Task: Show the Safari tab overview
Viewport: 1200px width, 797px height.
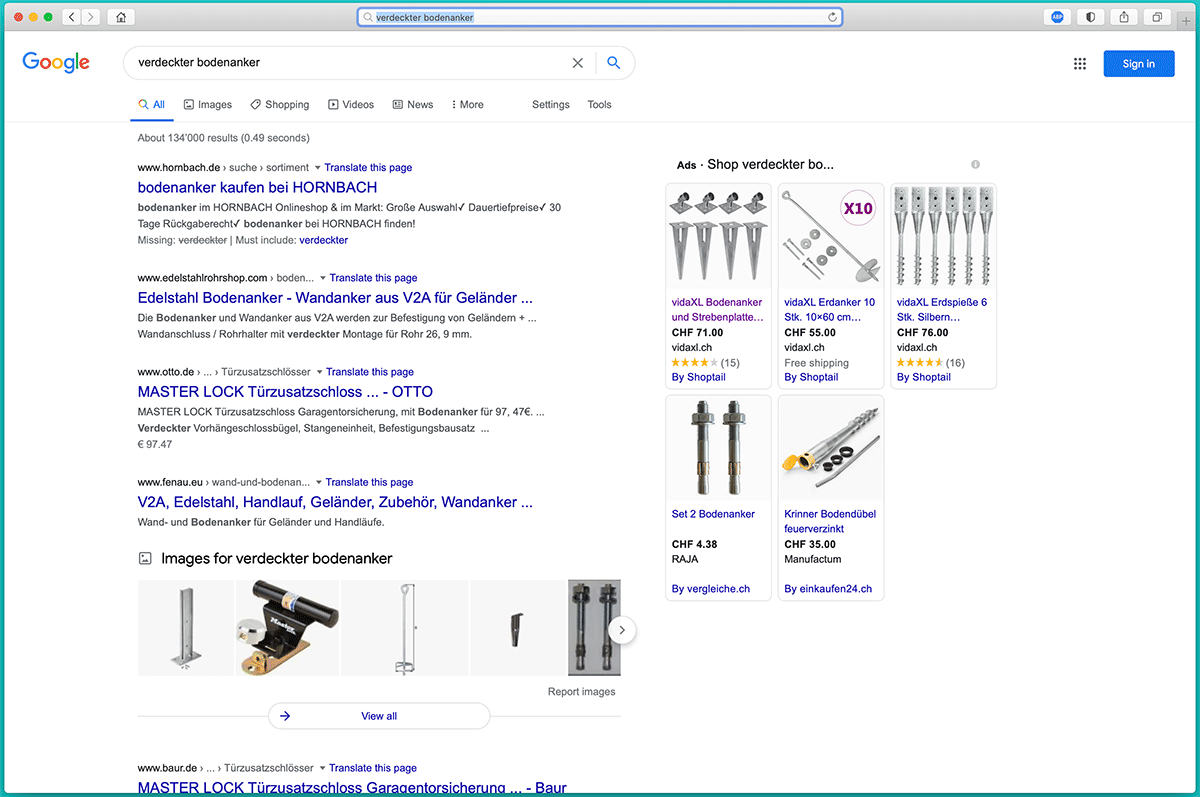Action: coord(1157,17)
